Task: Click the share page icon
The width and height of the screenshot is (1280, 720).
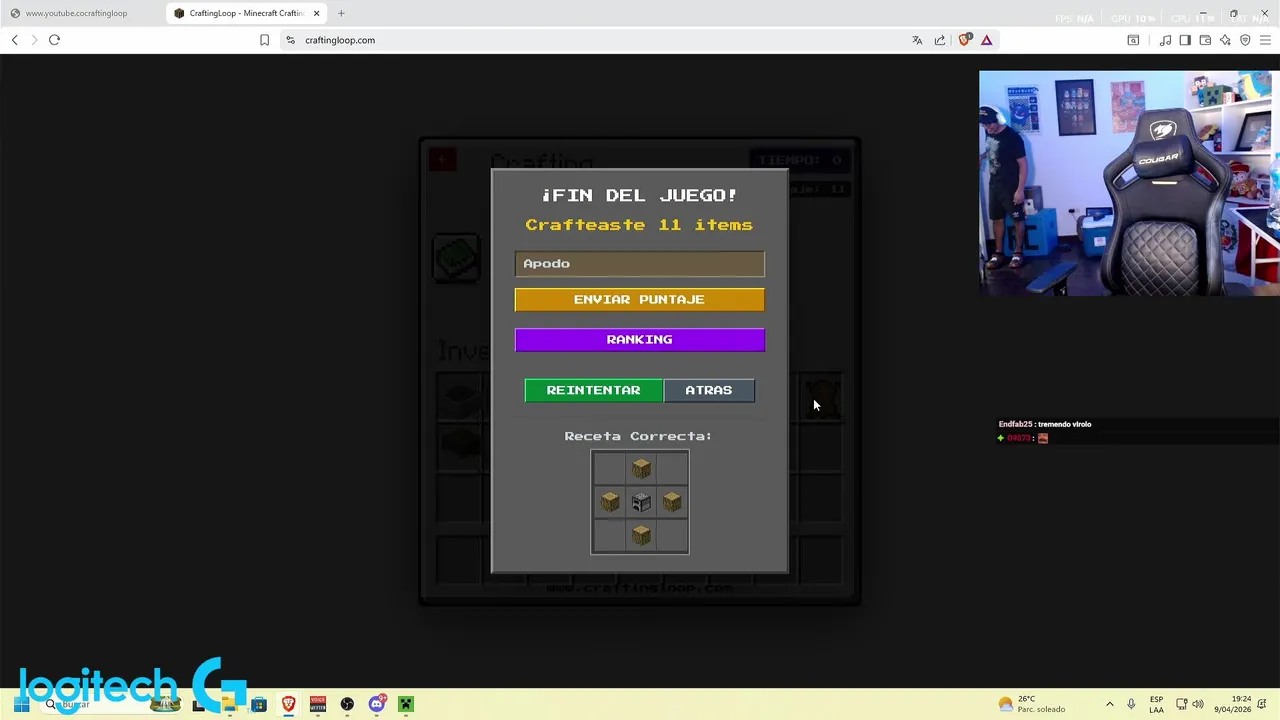Action: point(940,40)
